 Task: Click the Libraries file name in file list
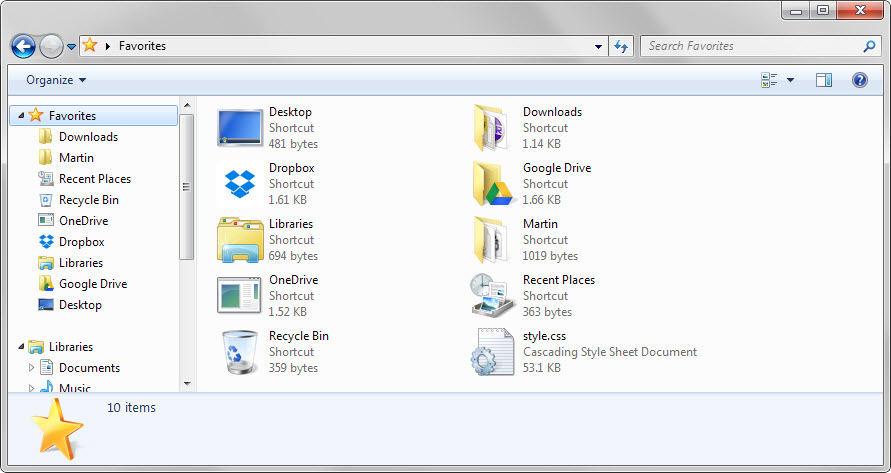(291, 224)
